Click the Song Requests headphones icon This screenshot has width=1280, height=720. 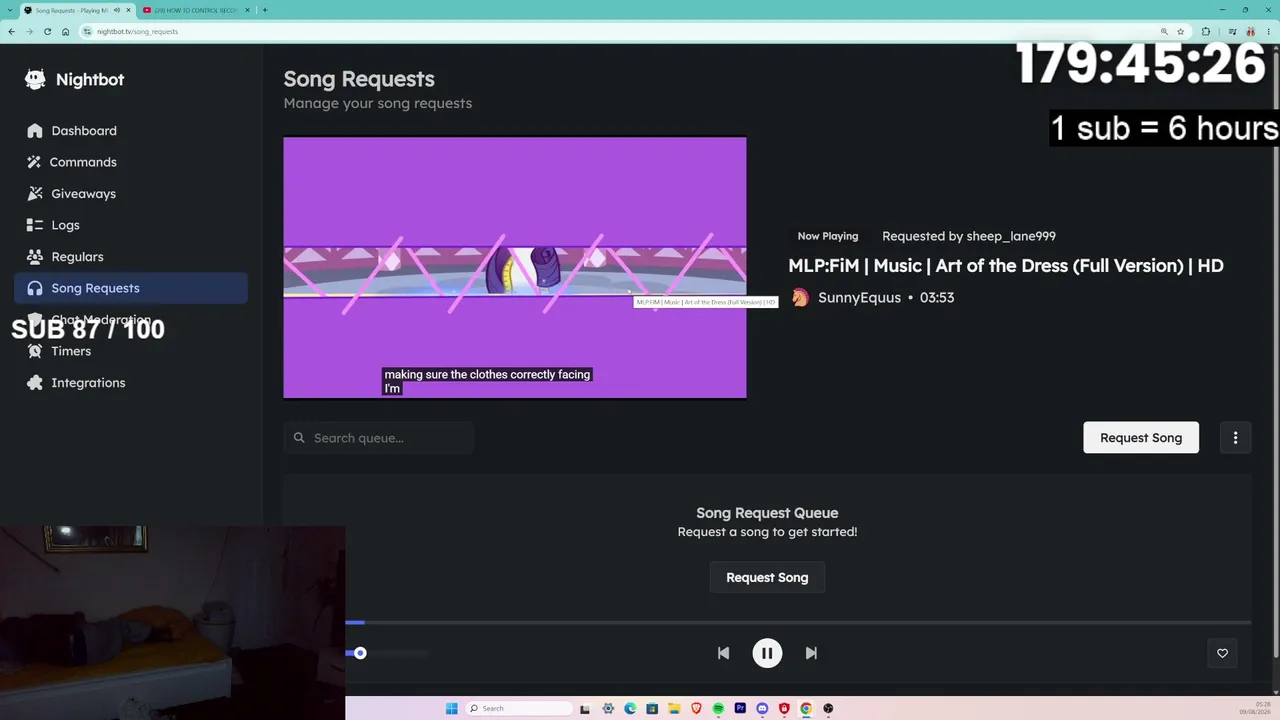pyautogui.click(x=35, y=288)
